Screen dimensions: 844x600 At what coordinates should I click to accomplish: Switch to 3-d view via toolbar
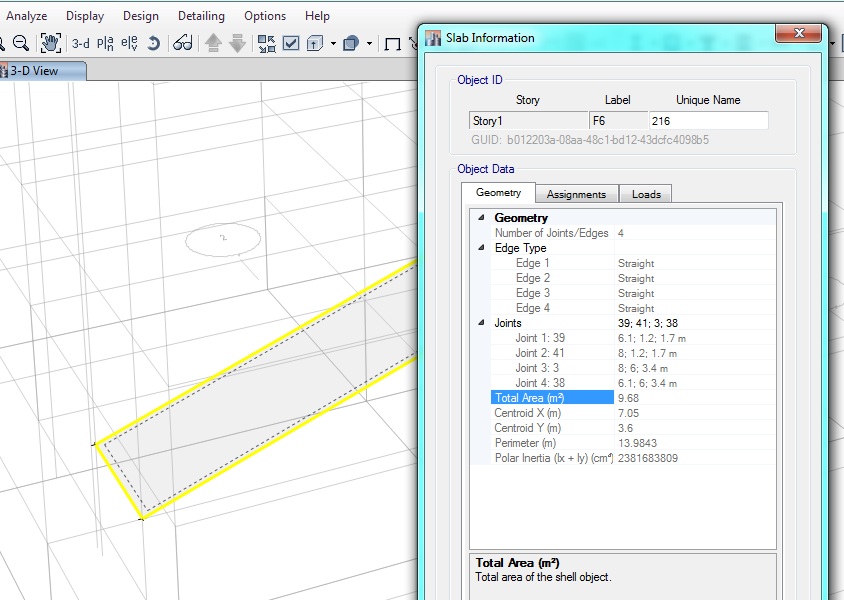(81, 43)
